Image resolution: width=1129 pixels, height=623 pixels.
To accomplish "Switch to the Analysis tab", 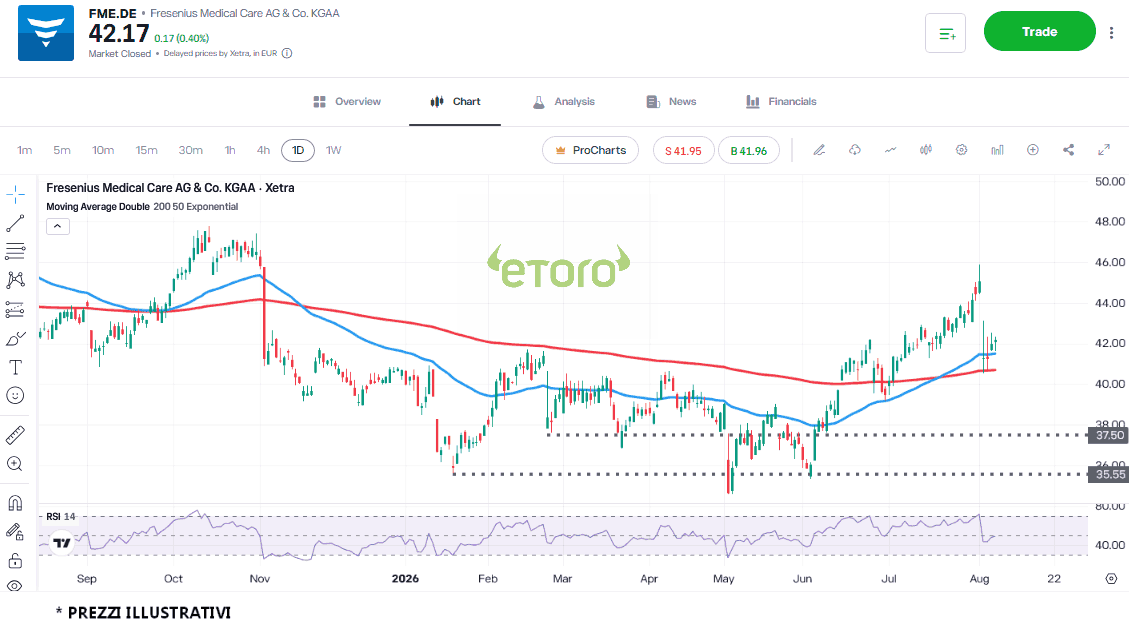I will tap(564, 102).
